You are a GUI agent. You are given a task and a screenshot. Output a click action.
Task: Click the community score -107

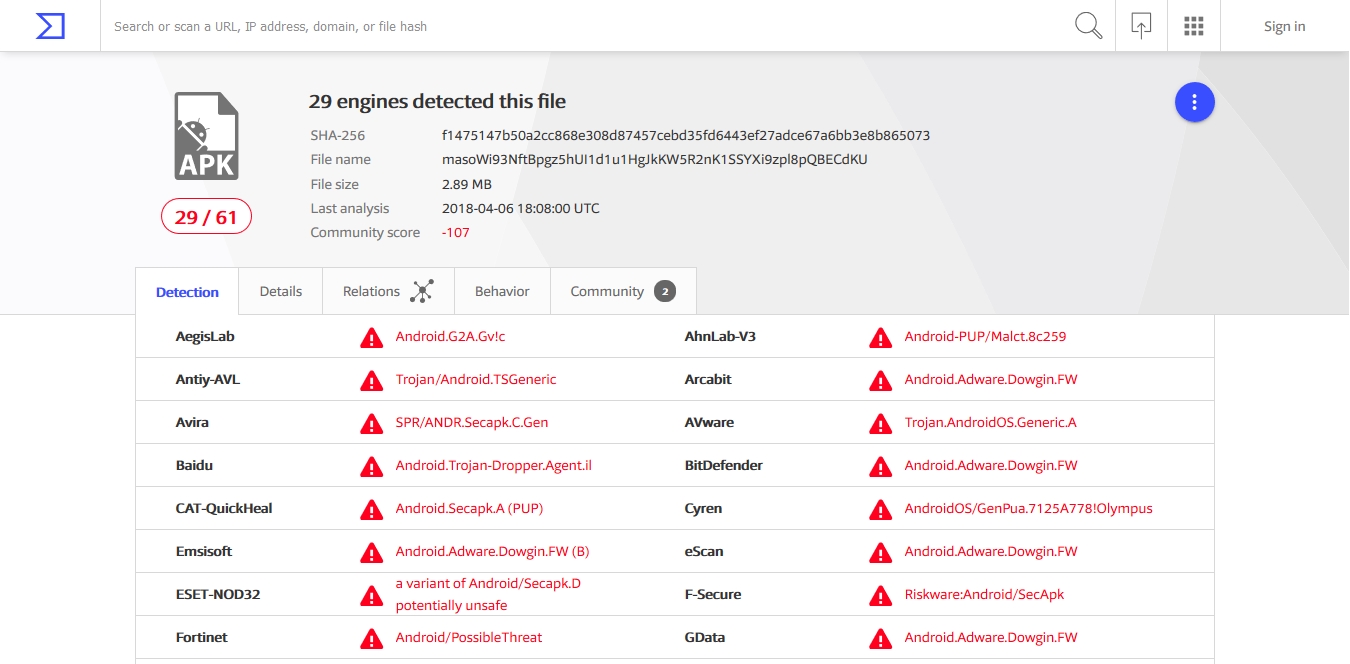(456, 232)
